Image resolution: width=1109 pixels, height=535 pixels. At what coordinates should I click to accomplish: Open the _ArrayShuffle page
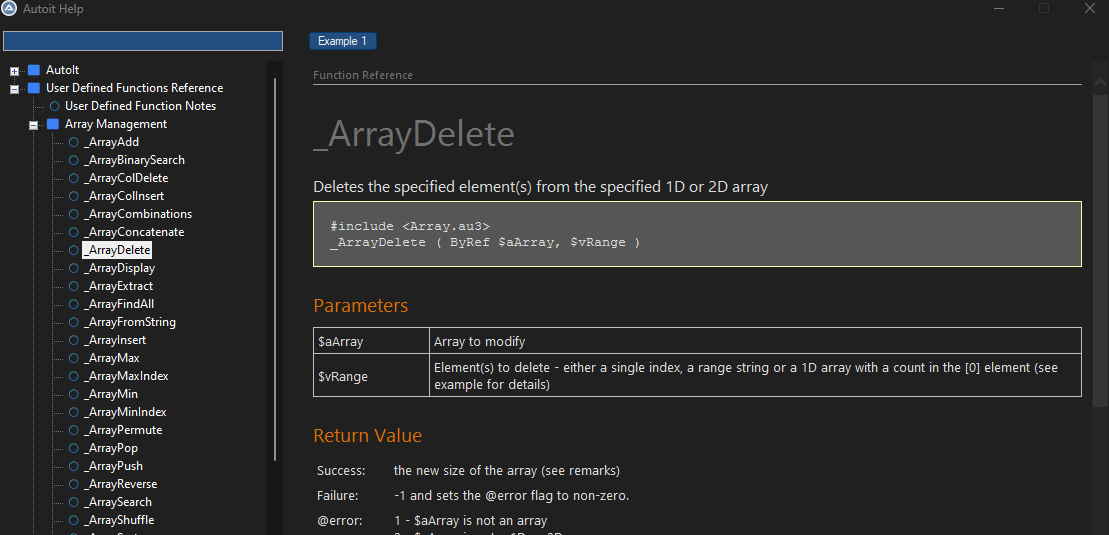click(118, 520)
